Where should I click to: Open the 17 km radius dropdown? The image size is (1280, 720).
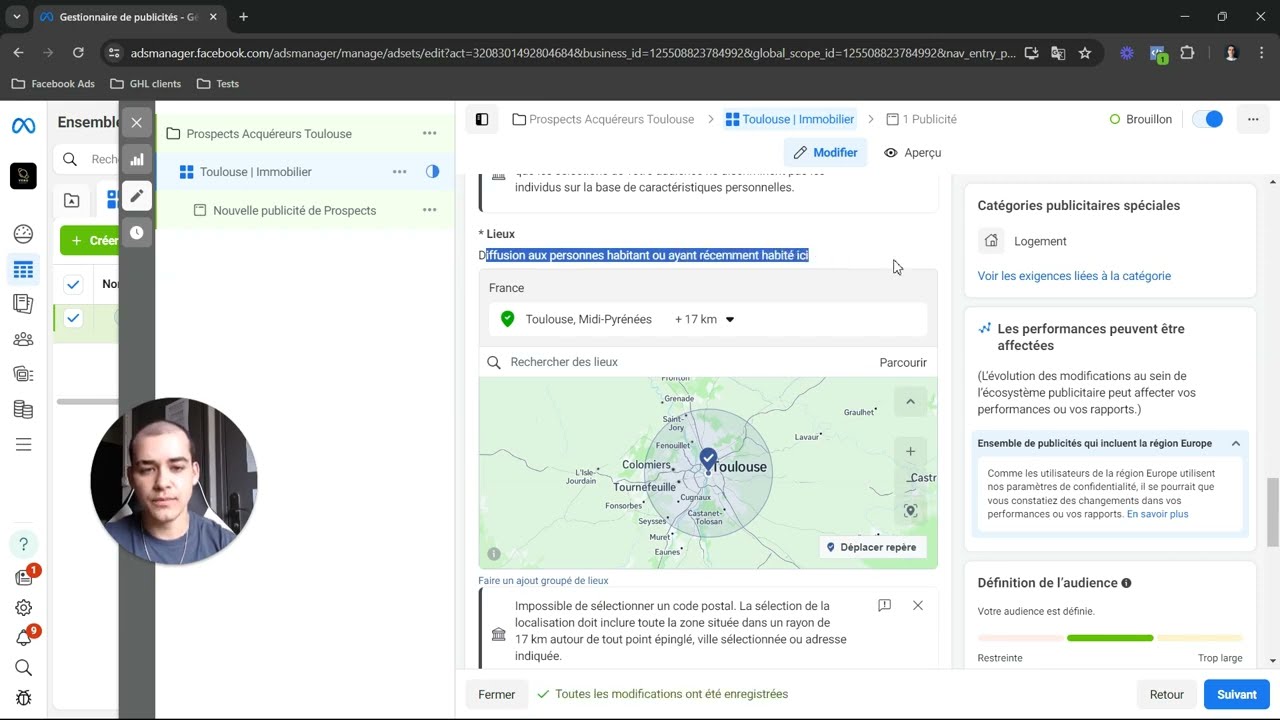pyautogui.click(x=705, y=319)
